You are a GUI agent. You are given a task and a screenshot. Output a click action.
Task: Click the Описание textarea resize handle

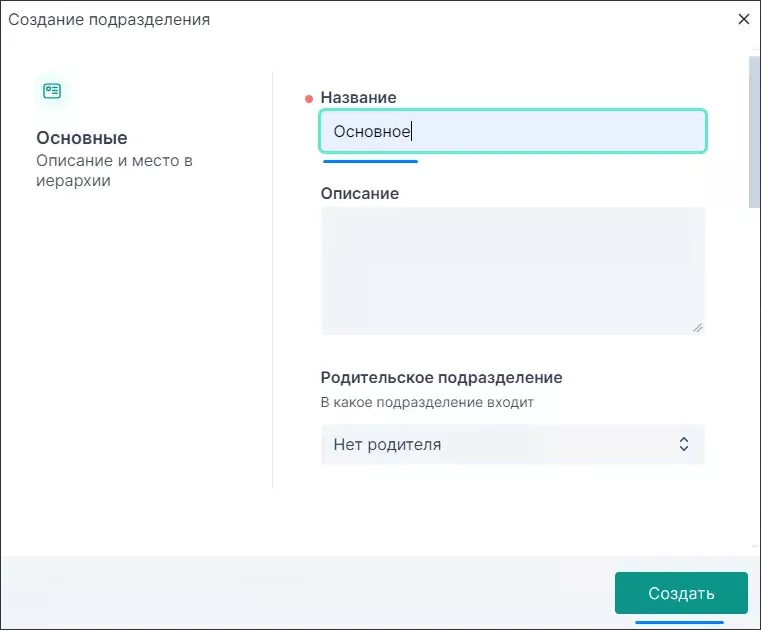pyautogui.click(x=697, y=328)
